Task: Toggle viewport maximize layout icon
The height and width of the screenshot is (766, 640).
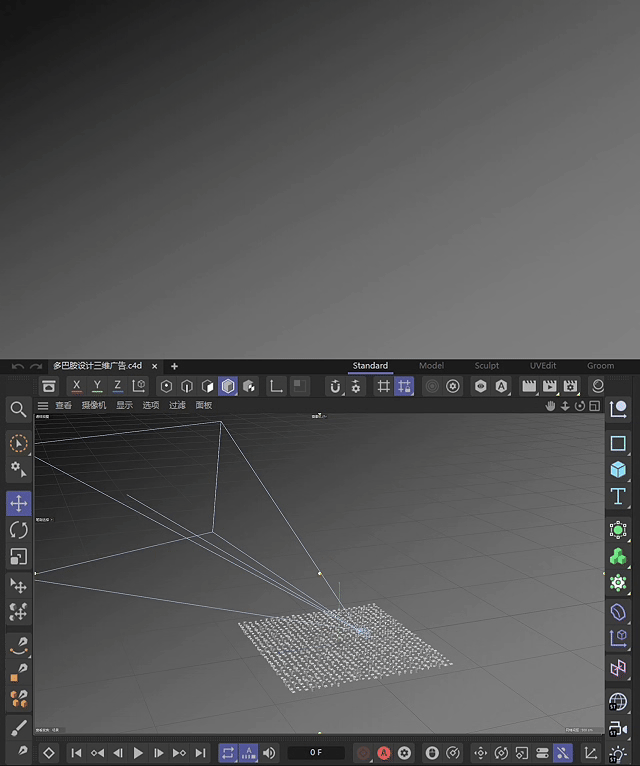Action: [595, 406]
